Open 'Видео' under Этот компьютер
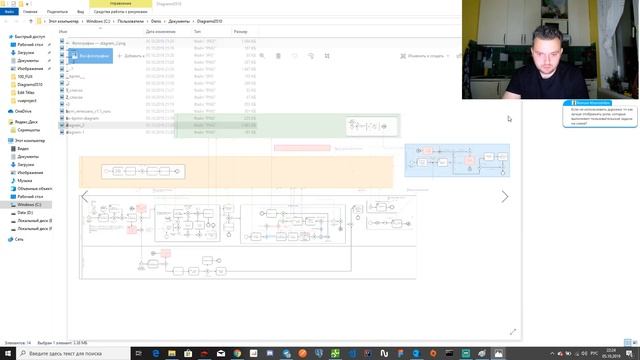Screen dimensions: 640x360 click(x=23, y=149)
